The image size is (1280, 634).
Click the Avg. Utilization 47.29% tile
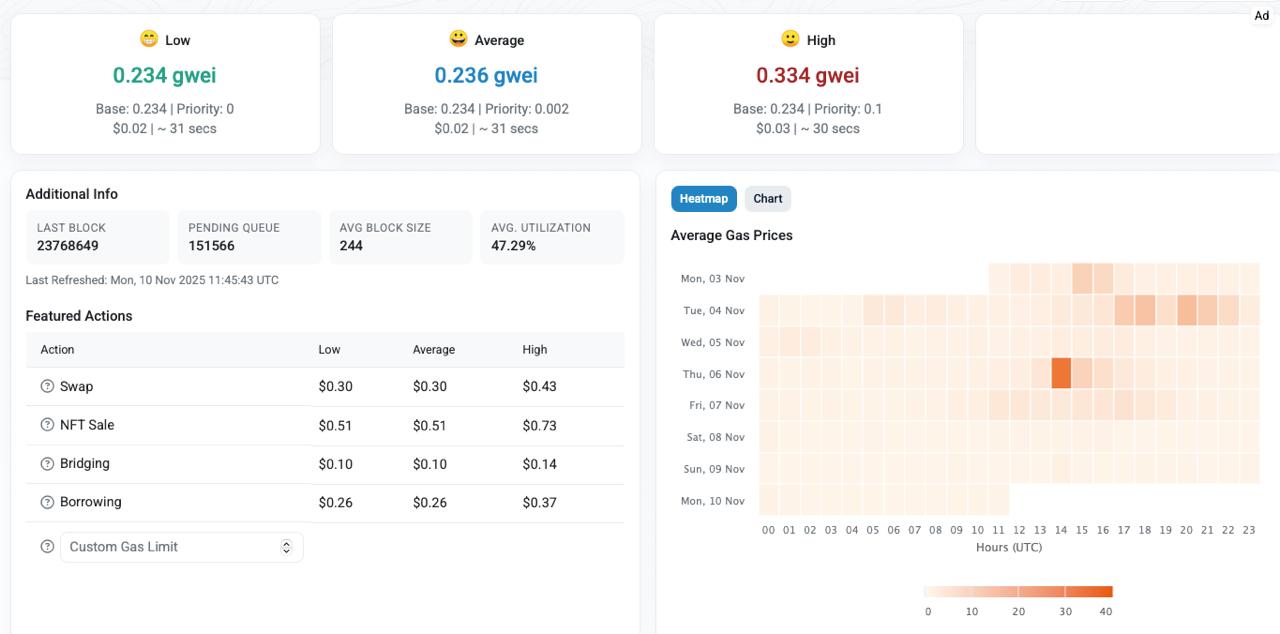click(551, 237)
